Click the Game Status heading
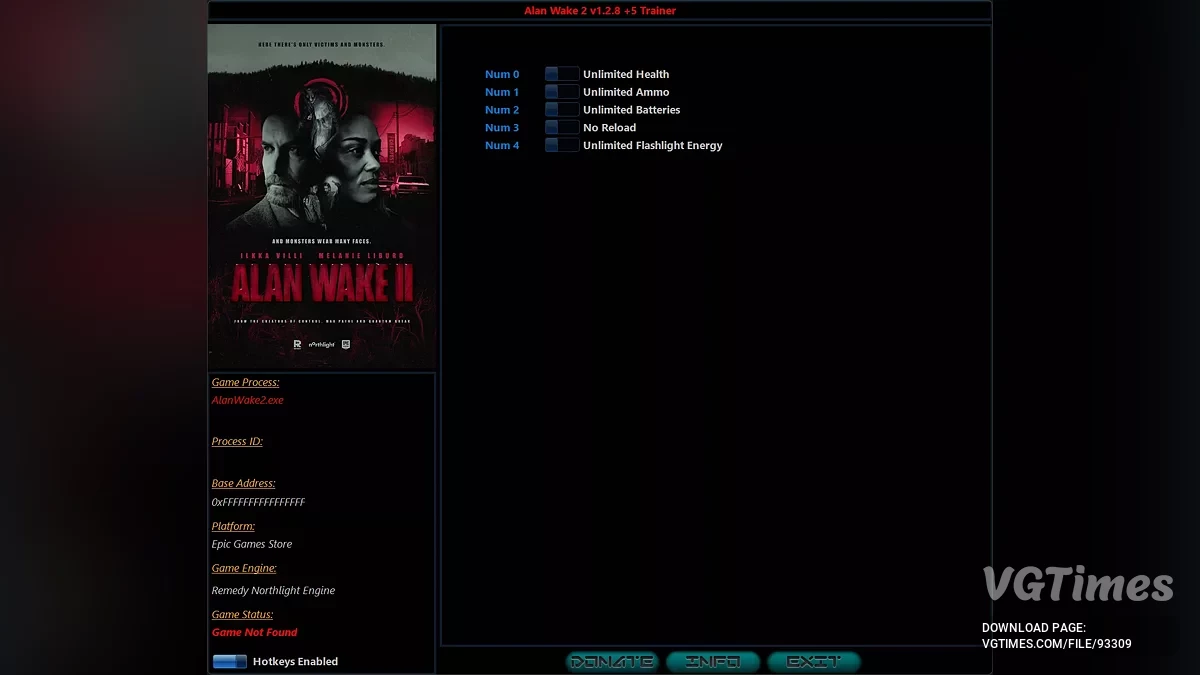The width and height of the screenshot is (1200, 675). point(242,614)
